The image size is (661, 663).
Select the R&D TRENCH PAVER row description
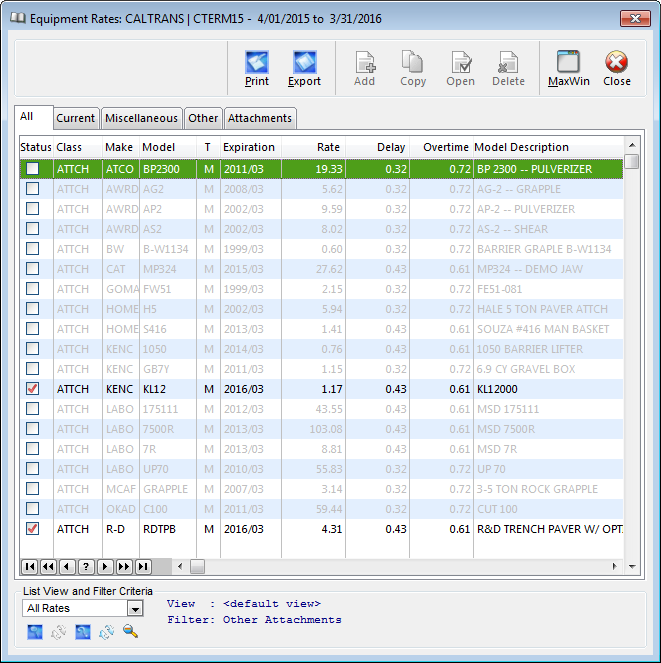click(549, 529)
